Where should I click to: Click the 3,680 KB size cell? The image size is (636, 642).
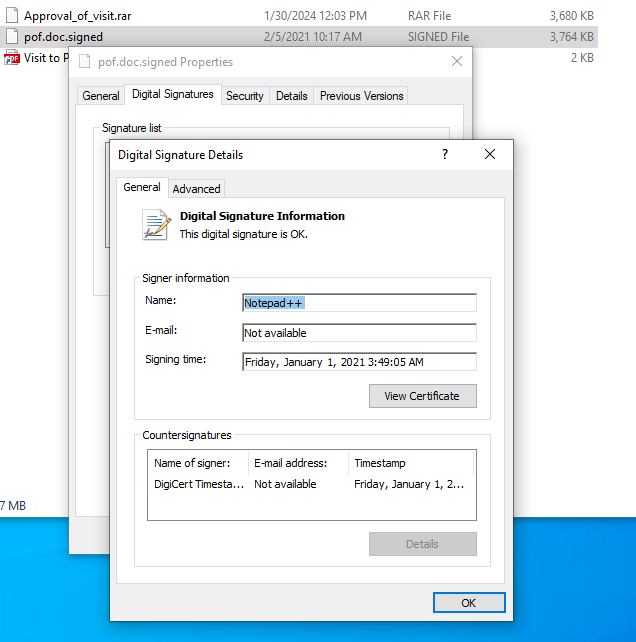(571, 16)
